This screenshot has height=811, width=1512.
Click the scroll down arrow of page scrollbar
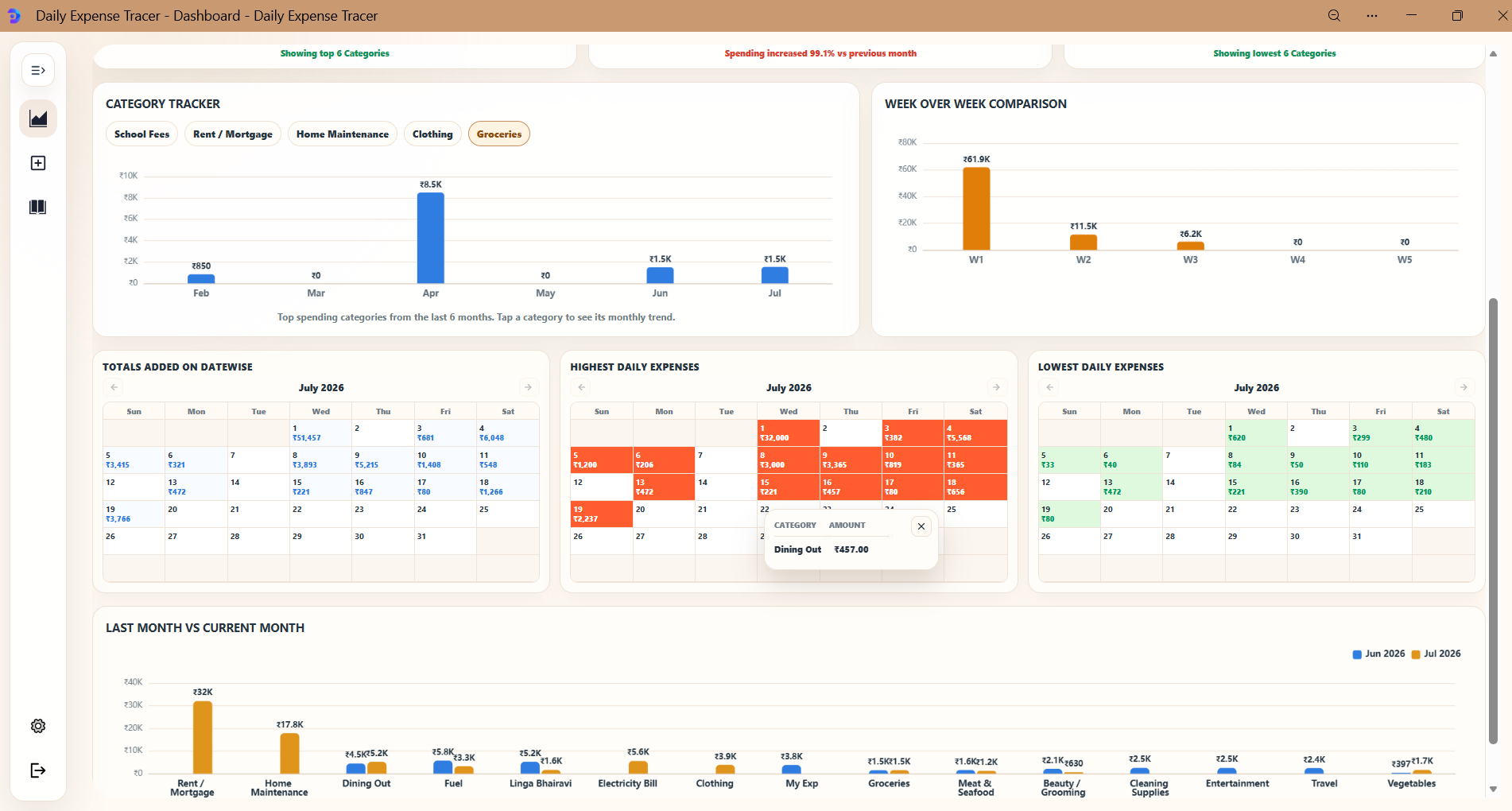pos(1493,790)
